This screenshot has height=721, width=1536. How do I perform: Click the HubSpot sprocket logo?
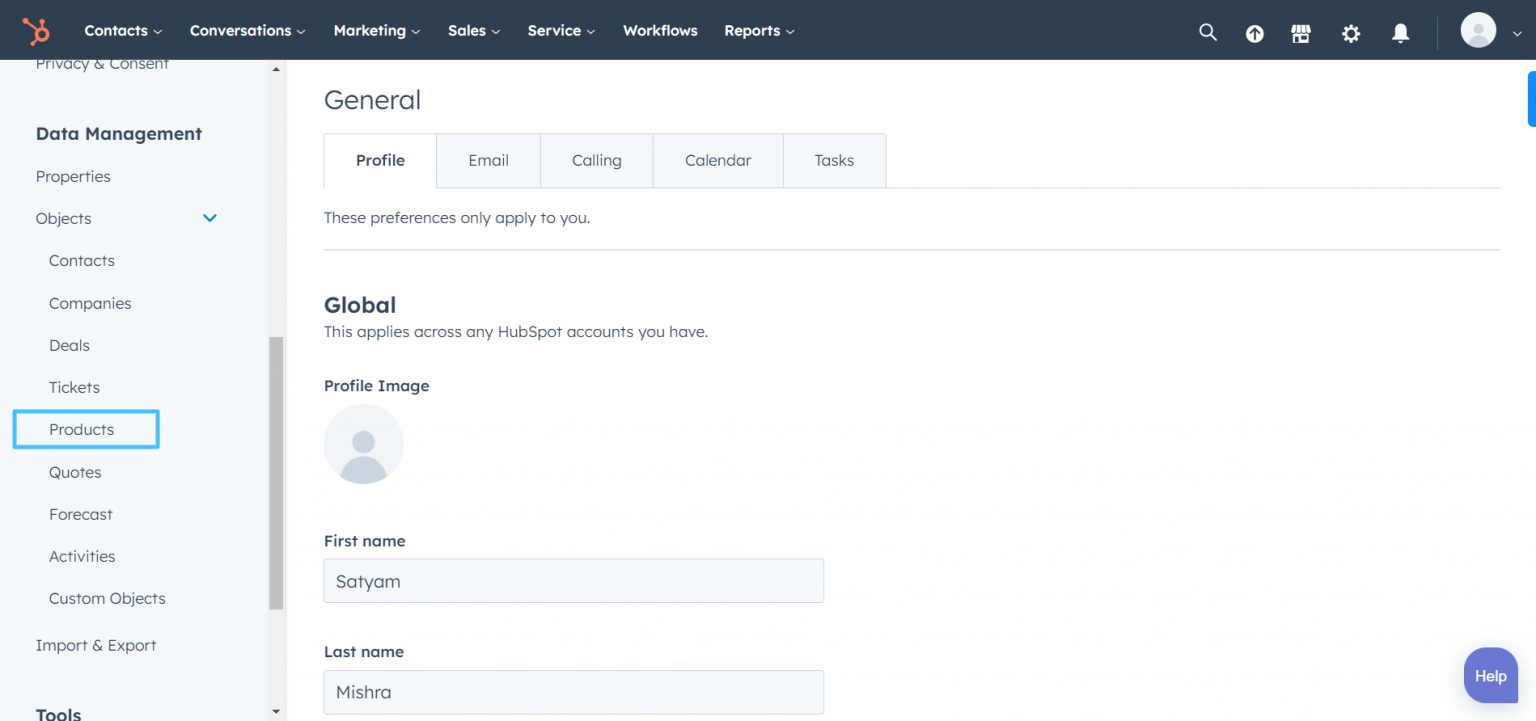point(38,30)
